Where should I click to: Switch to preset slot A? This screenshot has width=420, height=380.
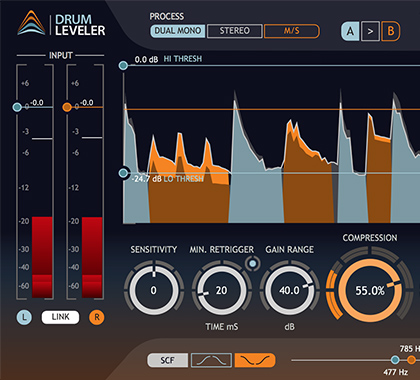(x=350, y=31)
